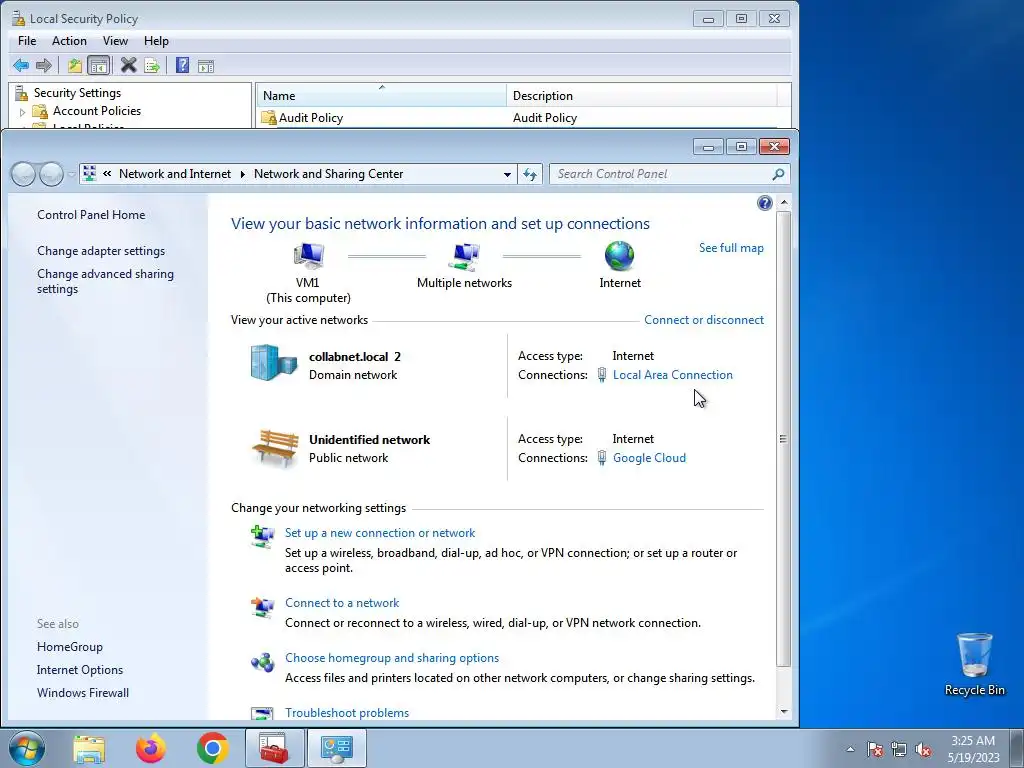Click the Help toolbar icon in Local Security Policy
Viewport: 1024px width, 768px height.
click(182, 65)
